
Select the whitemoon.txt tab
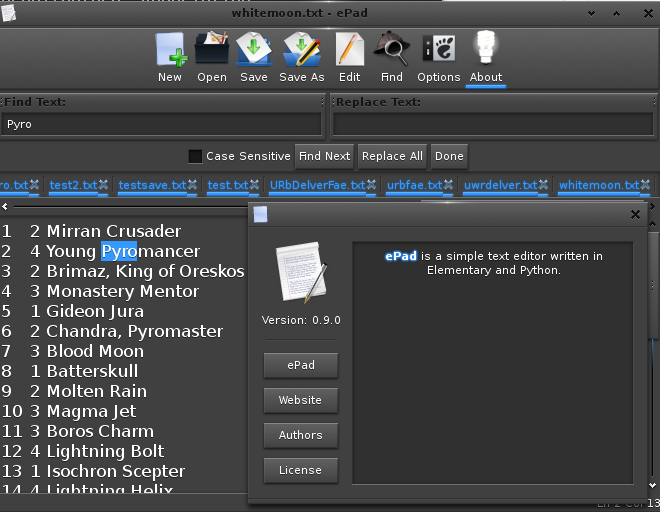click(x=599, y=185)
